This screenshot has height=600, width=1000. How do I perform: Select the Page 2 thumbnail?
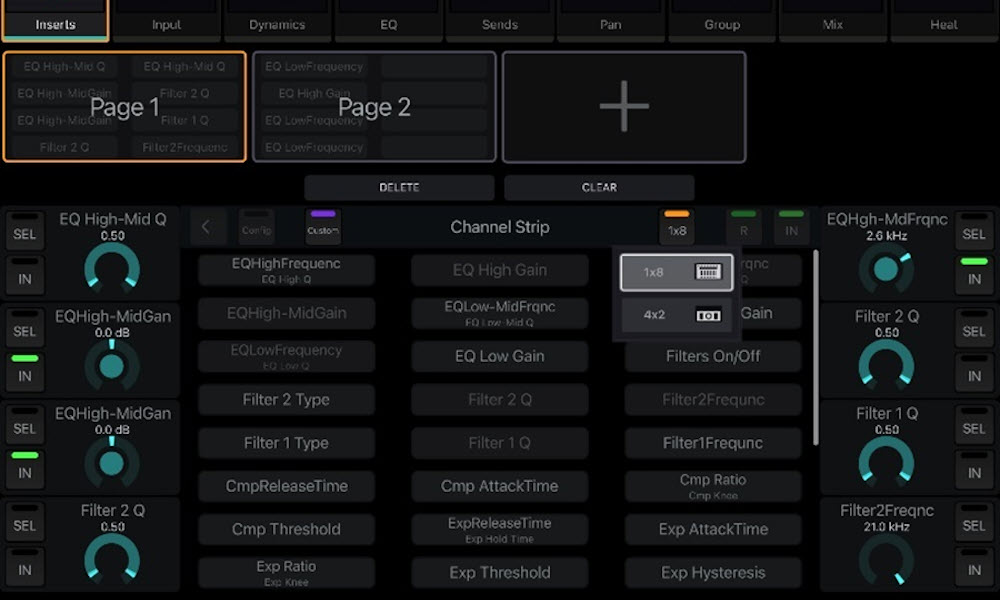374,107
